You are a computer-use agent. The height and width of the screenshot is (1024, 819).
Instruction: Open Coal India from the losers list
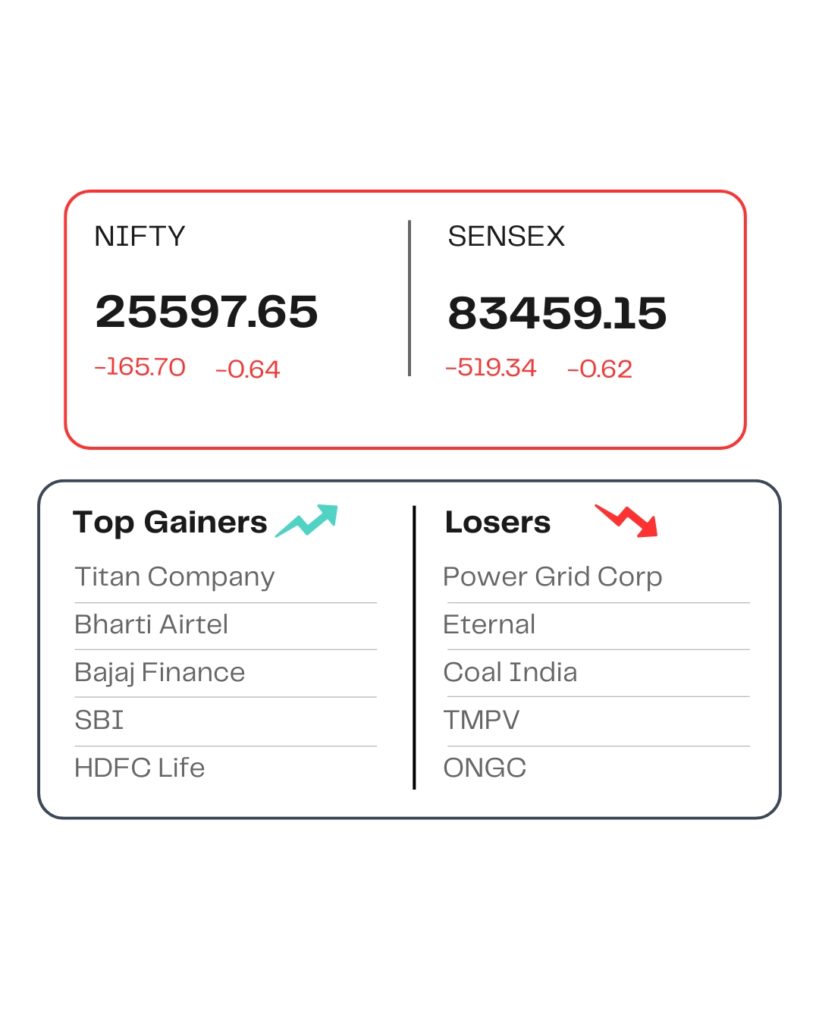point(510,672)
